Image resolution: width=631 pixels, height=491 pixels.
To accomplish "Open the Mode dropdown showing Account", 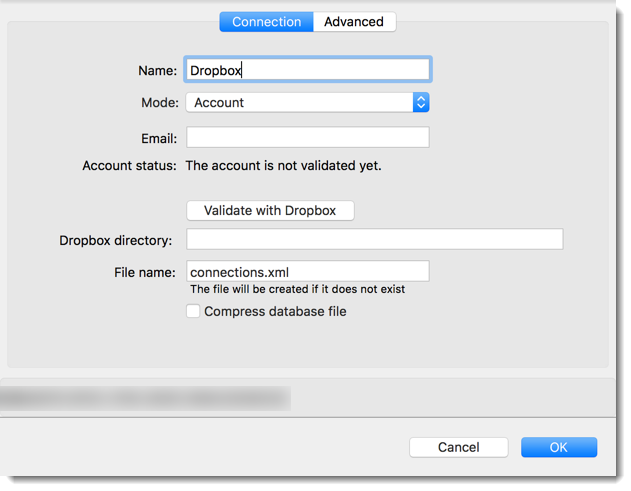I will [x=307, y=103].
